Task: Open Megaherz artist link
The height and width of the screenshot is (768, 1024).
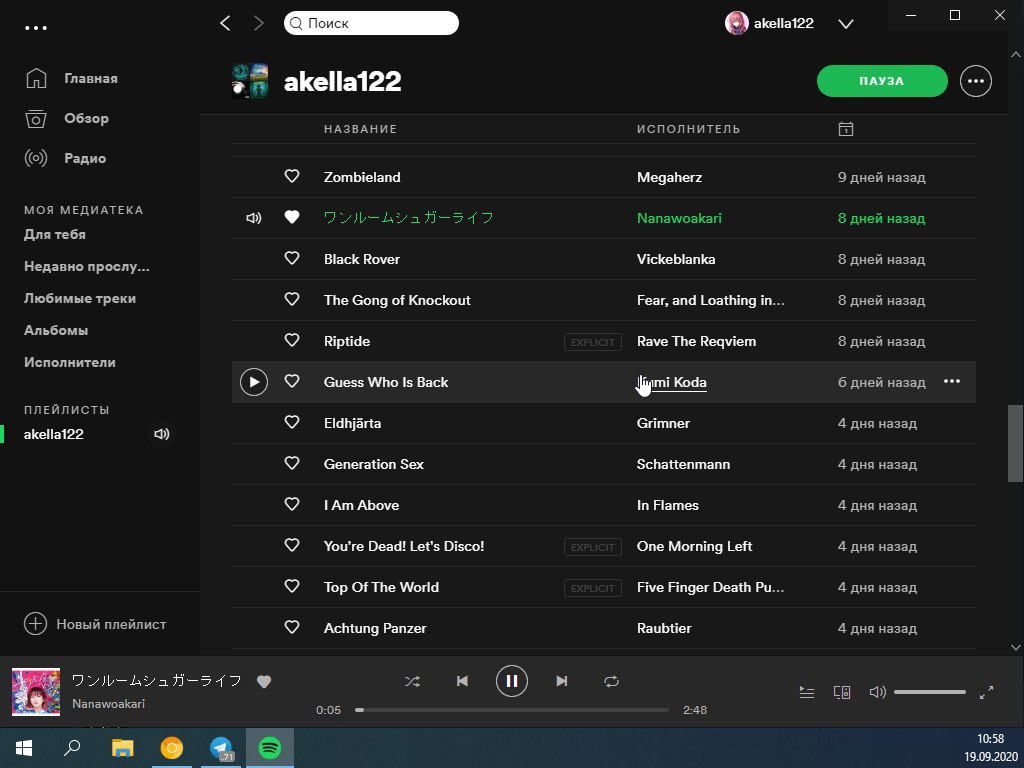Action: pyautogui.click(x=669, y=177)
